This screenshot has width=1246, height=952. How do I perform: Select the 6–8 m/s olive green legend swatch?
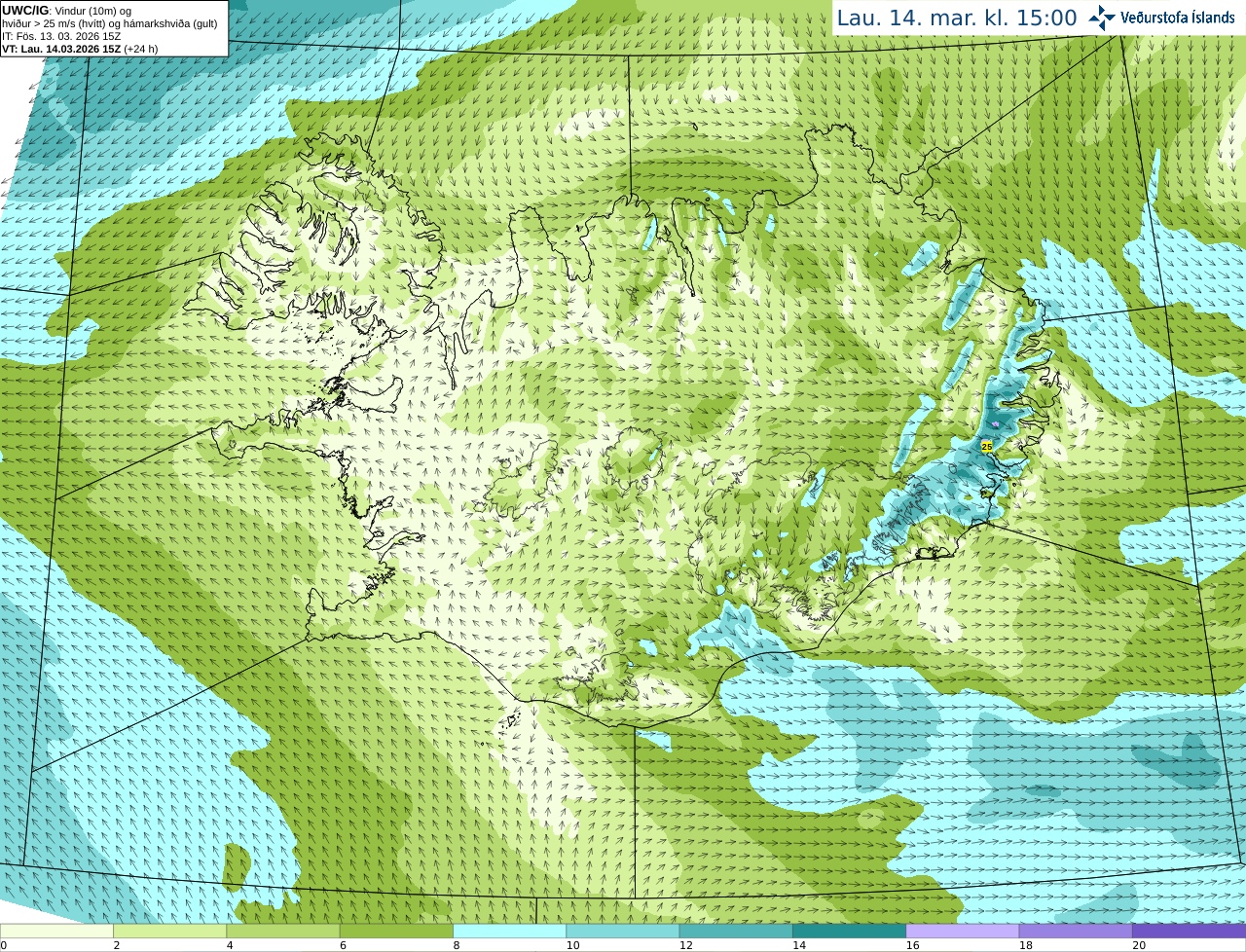(x=396, y=931)
